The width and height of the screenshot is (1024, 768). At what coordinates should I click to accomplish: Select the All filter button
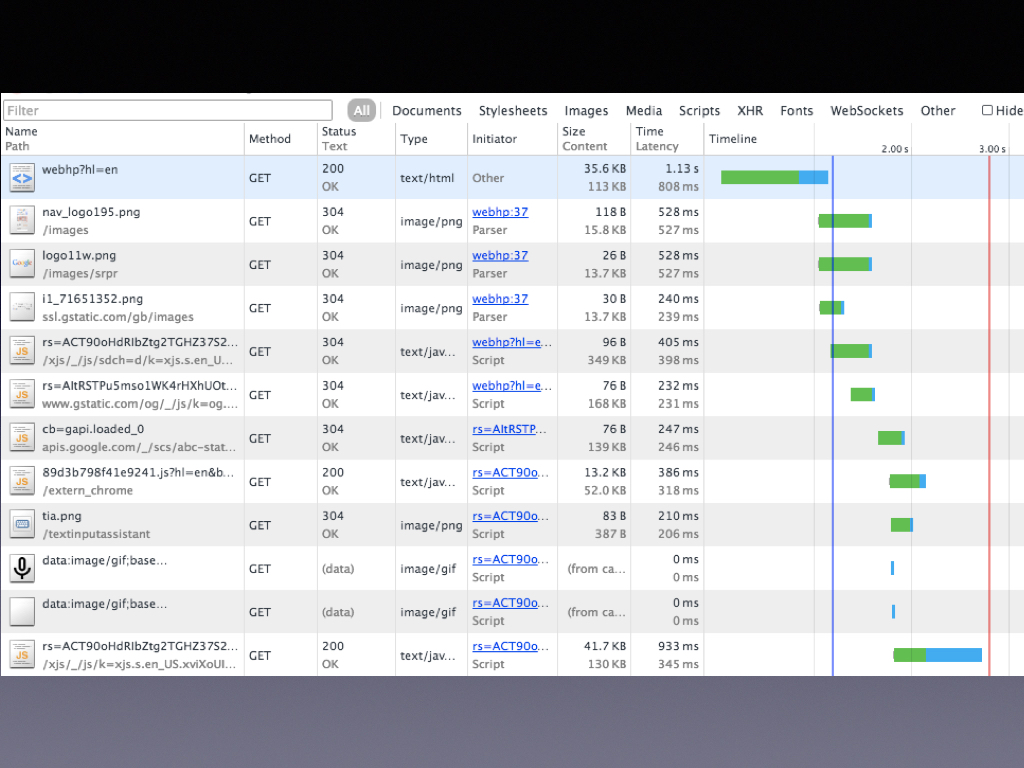click(361, 111)
